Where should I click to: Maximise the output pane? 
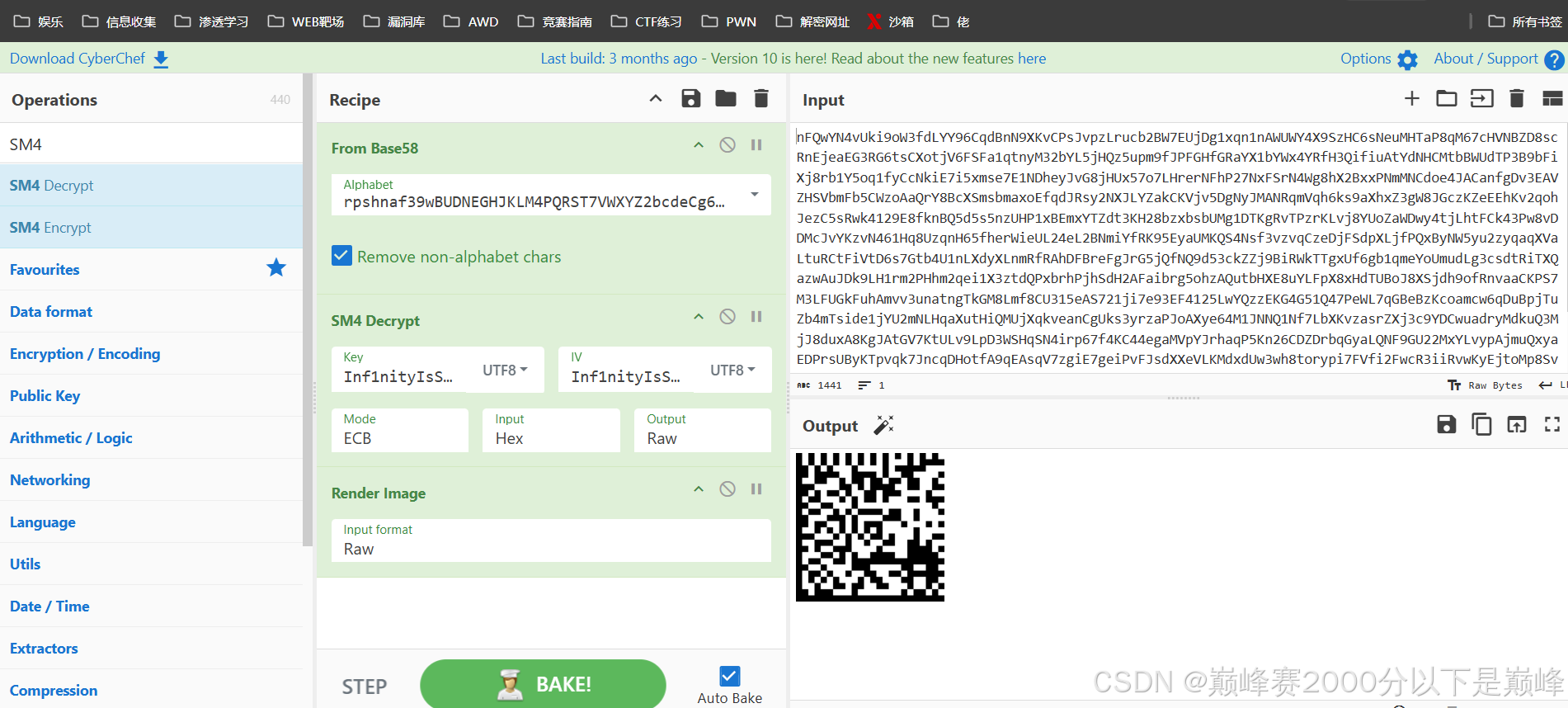click(x=1552, y=425)
